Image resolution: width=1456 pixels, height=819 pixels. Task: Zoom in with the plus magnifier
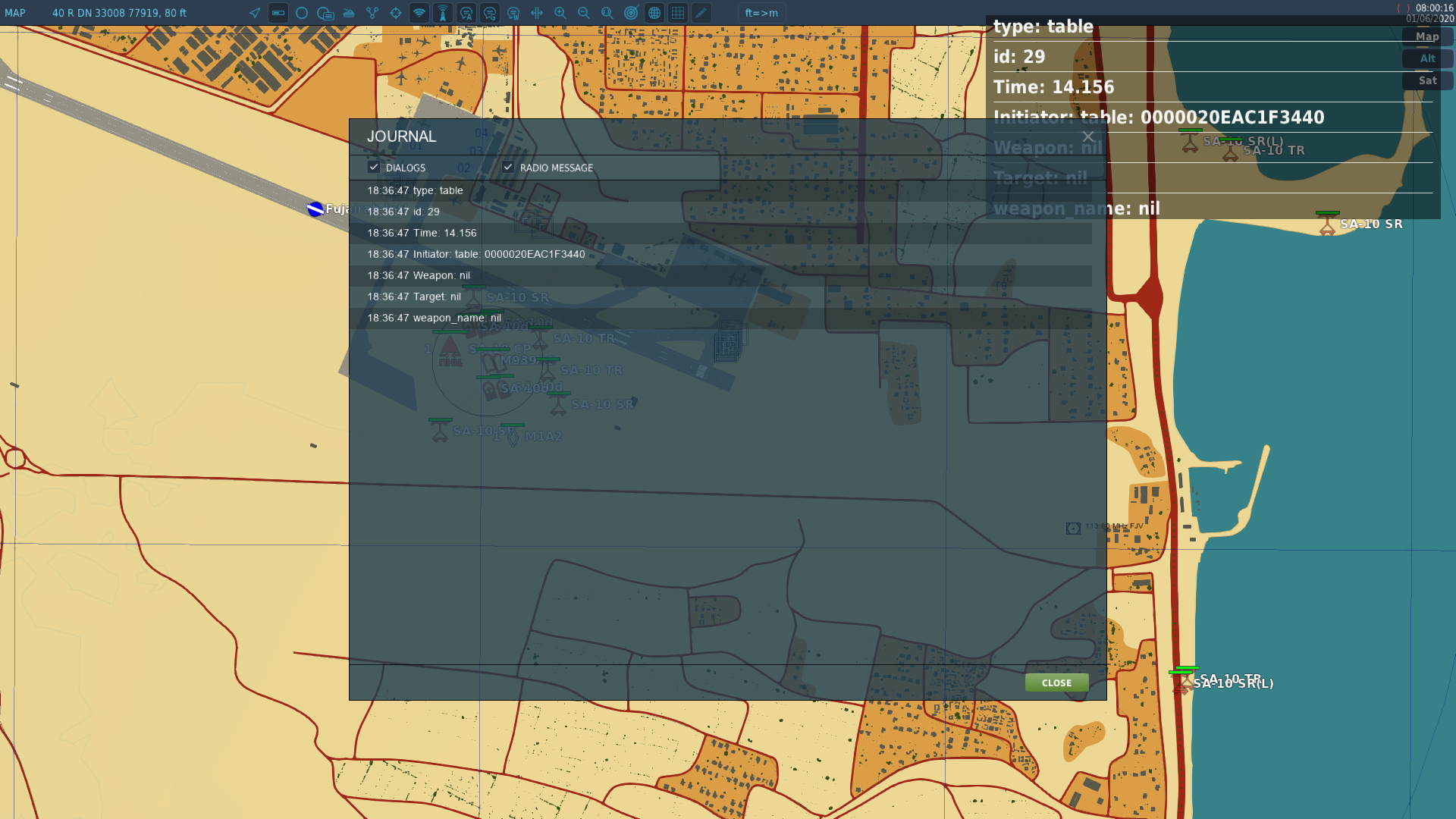click(x=560, y=13)
